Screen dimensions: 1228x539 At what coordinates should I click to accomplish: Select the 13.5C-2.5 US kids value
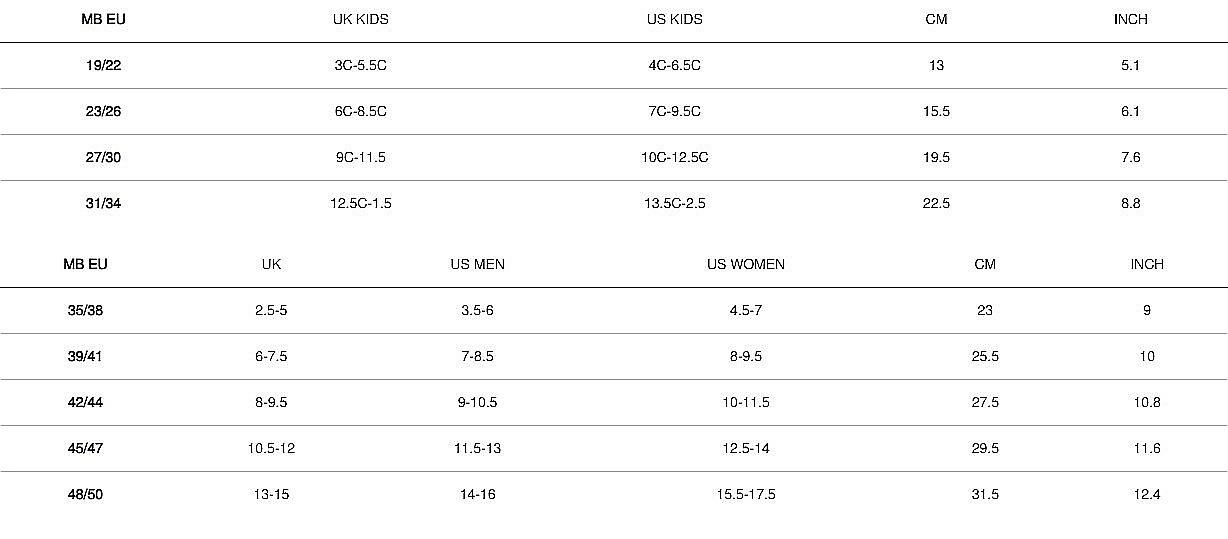675,203
